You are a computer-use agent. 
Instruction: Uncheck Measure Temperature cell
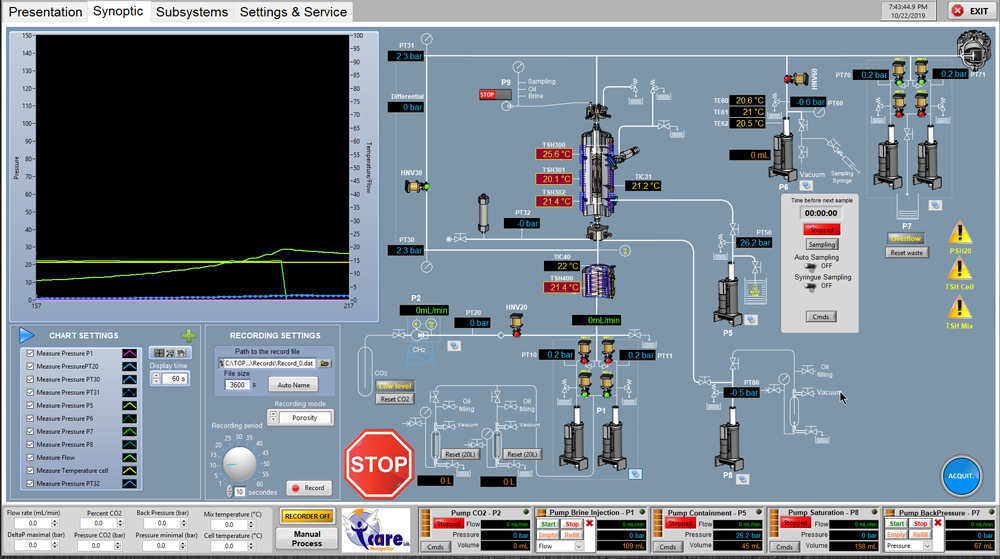[x=30, y=470]
